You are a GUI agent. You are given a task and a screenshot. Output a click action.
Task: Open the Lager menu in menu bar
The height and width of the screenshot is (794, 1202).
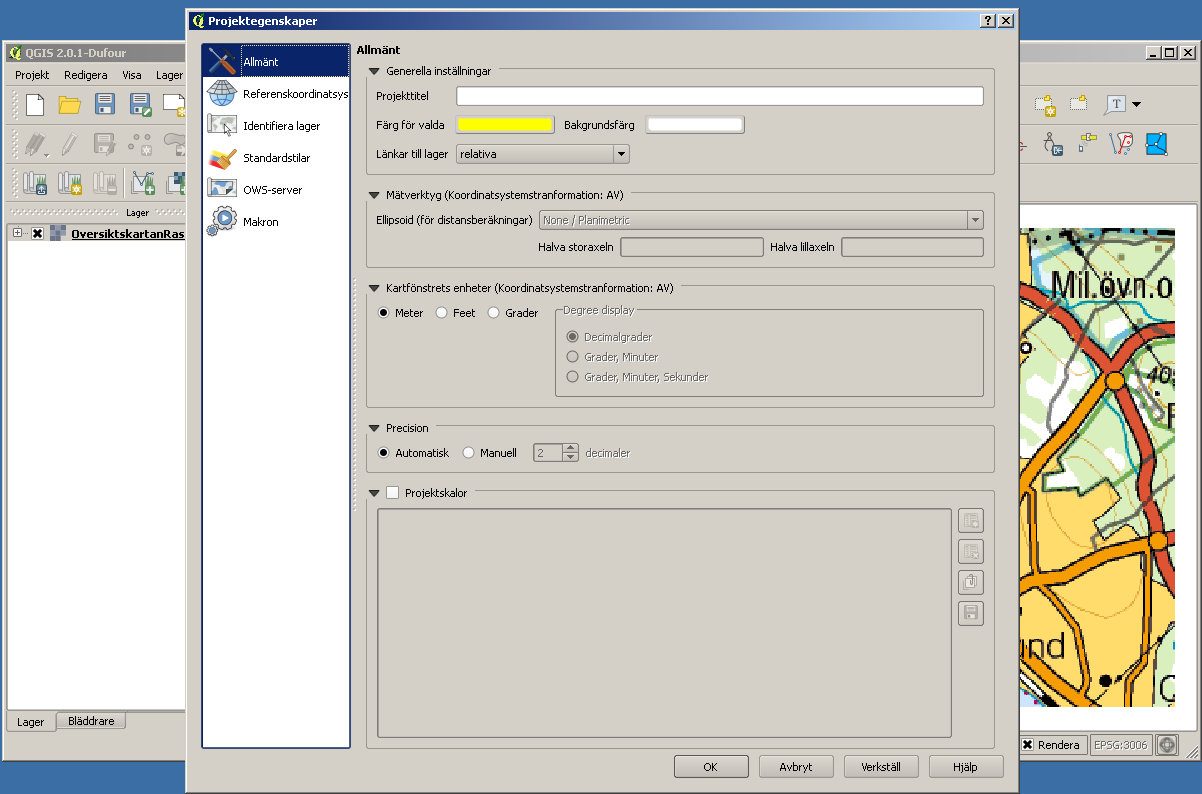pyautogui.click(x=170, y=75)
